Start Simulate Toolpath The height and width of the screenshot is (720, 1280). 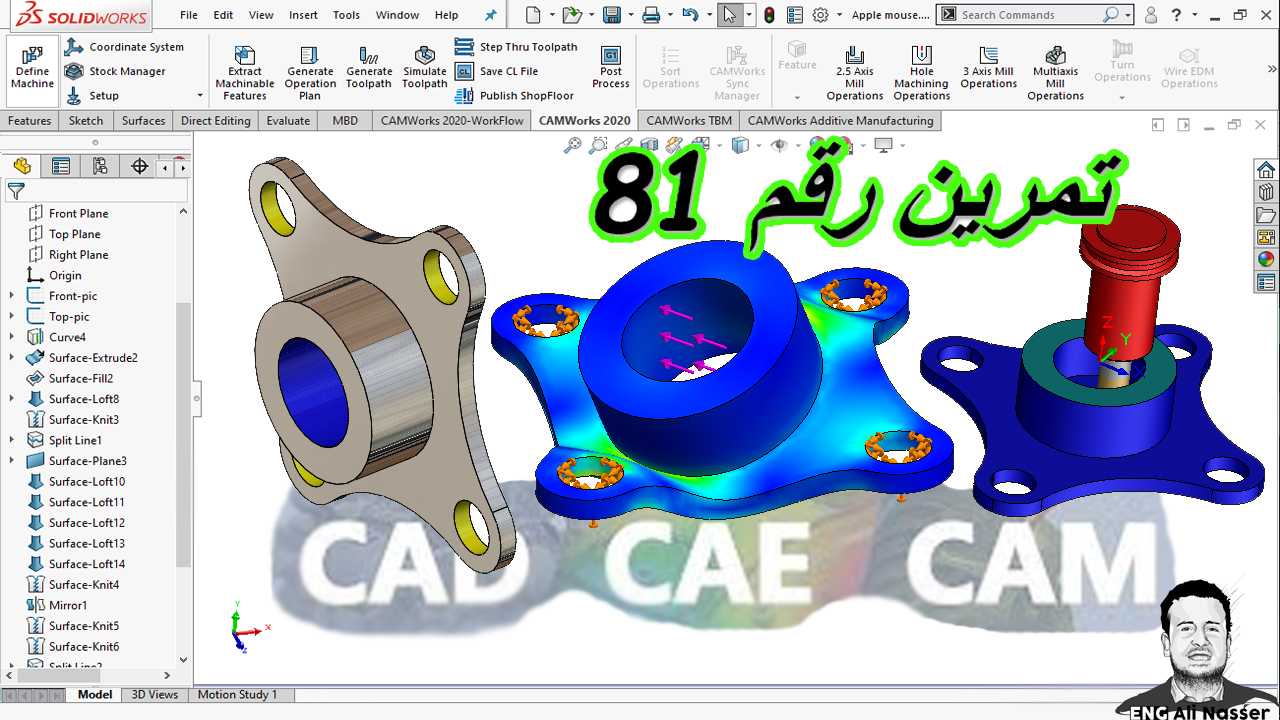click(x=424, y=68)
